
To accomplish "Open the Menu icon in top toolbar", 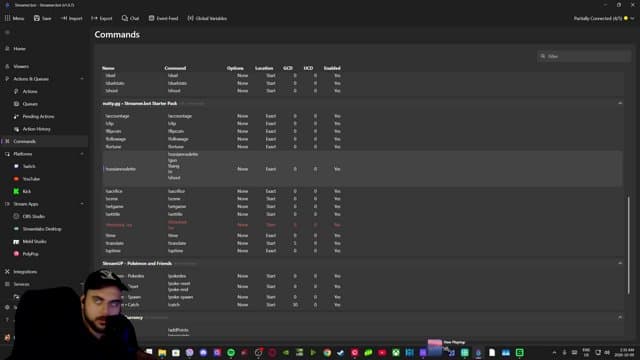I will [x=14, y=18].
